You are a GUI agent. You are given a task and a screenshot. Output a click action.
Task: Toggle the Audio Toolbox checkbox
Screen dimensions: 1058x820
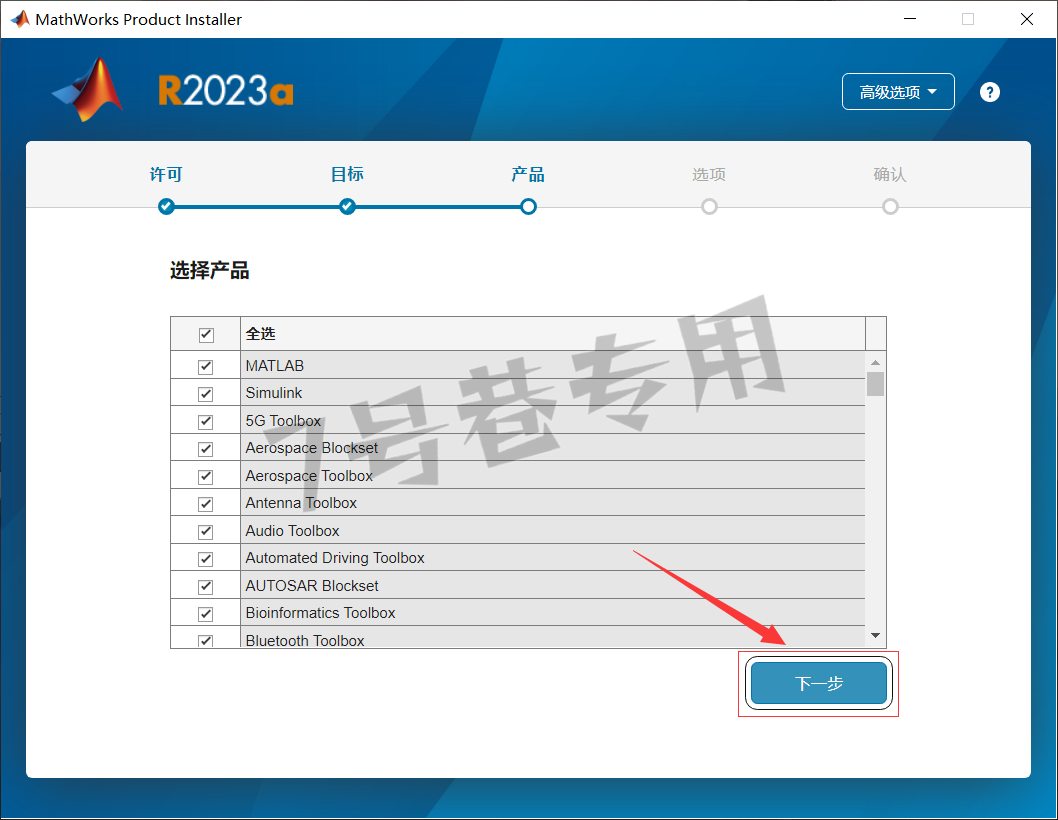(206, 532)
